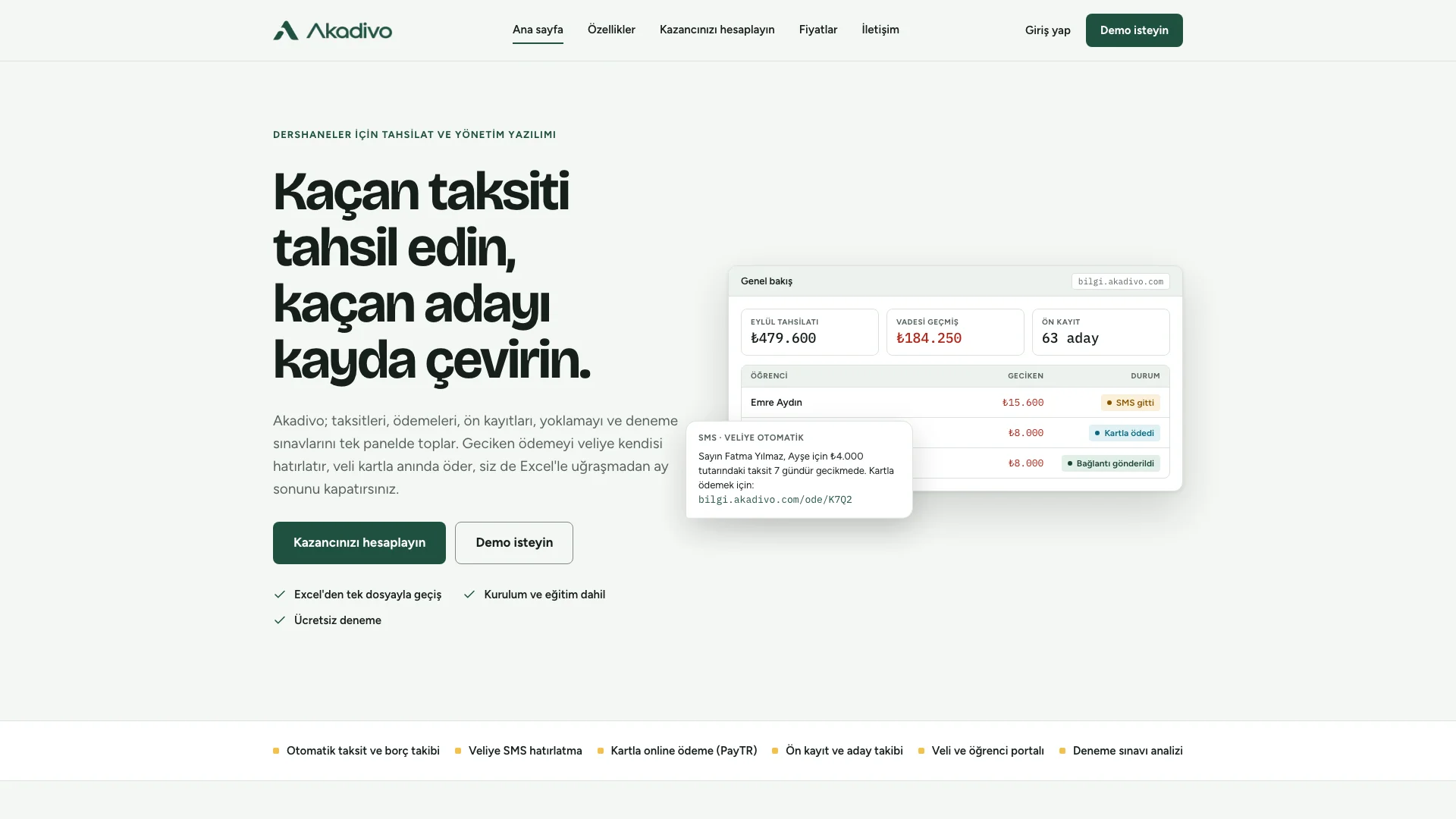Screen dimensions: 1456x819
Task: Click checkmark beside Kurulum ve eğitim dahil
Action: pyautogui.click(x=469, y=595)
